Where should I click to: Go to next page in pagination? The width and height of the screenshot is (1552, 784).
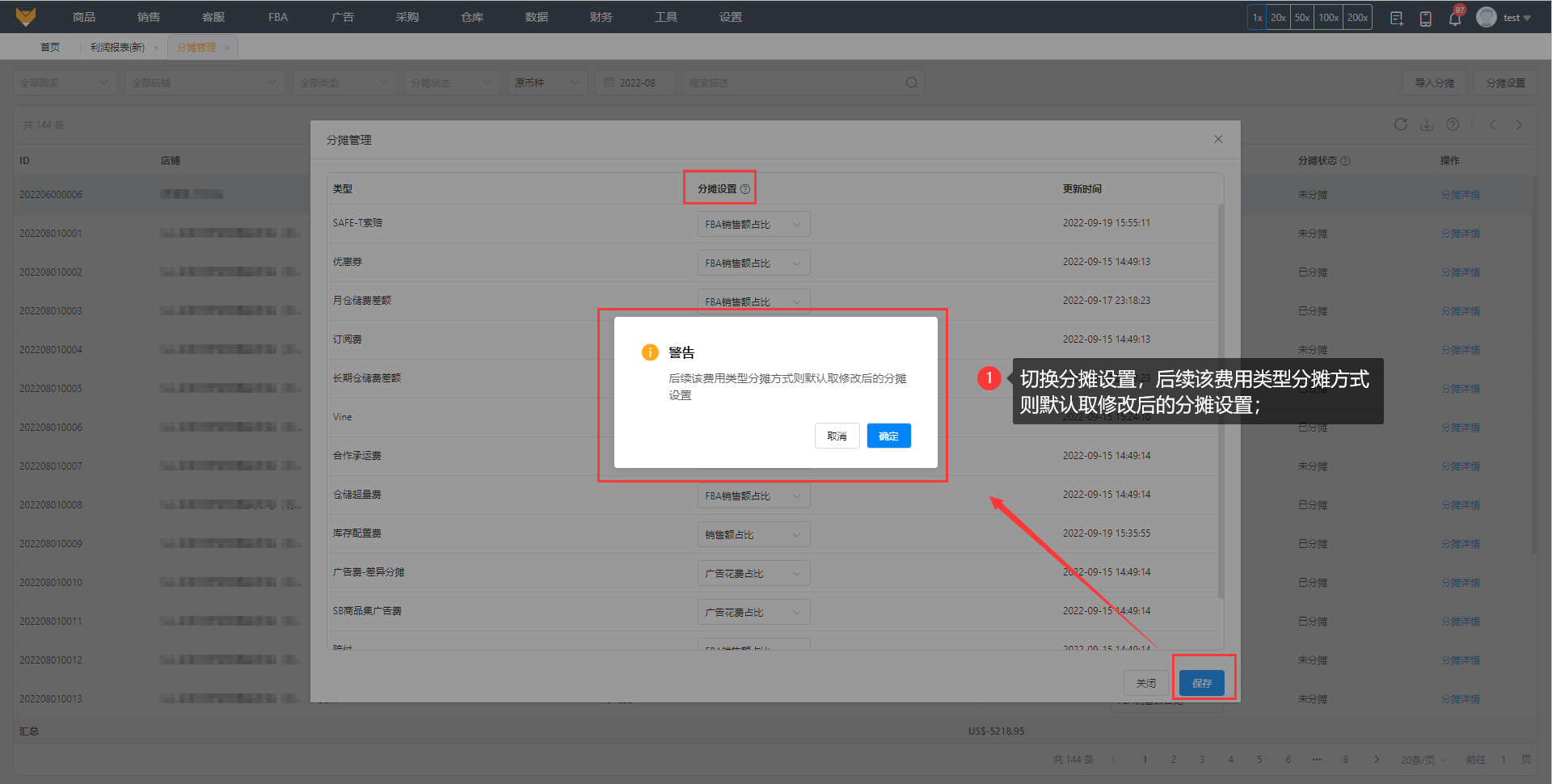[1377, 760]
